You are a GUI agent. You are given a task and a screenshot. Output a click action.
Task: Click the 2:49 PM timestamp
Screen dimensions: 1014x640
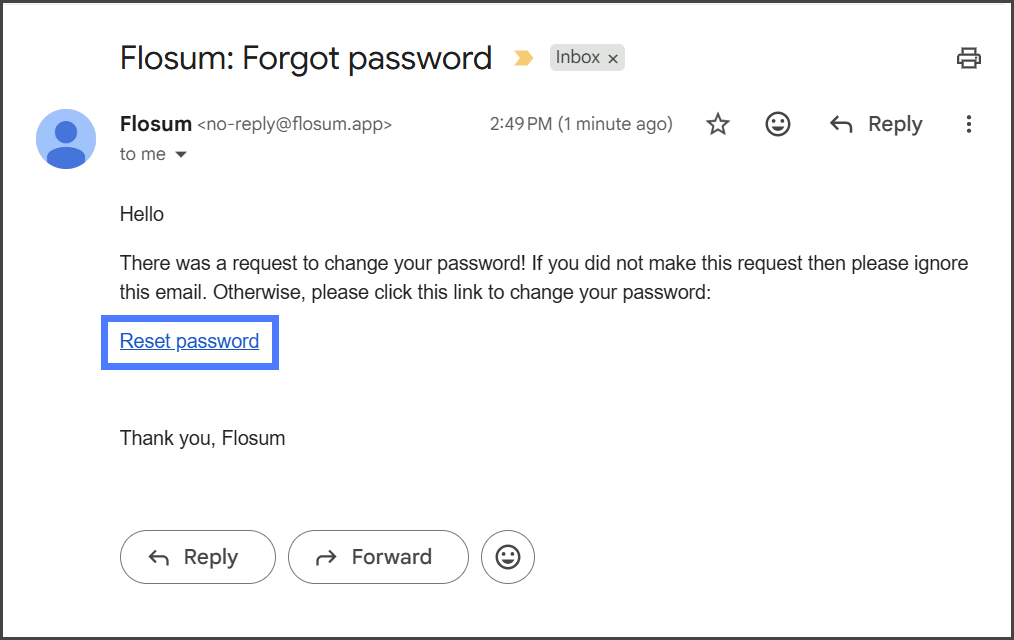tap(580, 124)
